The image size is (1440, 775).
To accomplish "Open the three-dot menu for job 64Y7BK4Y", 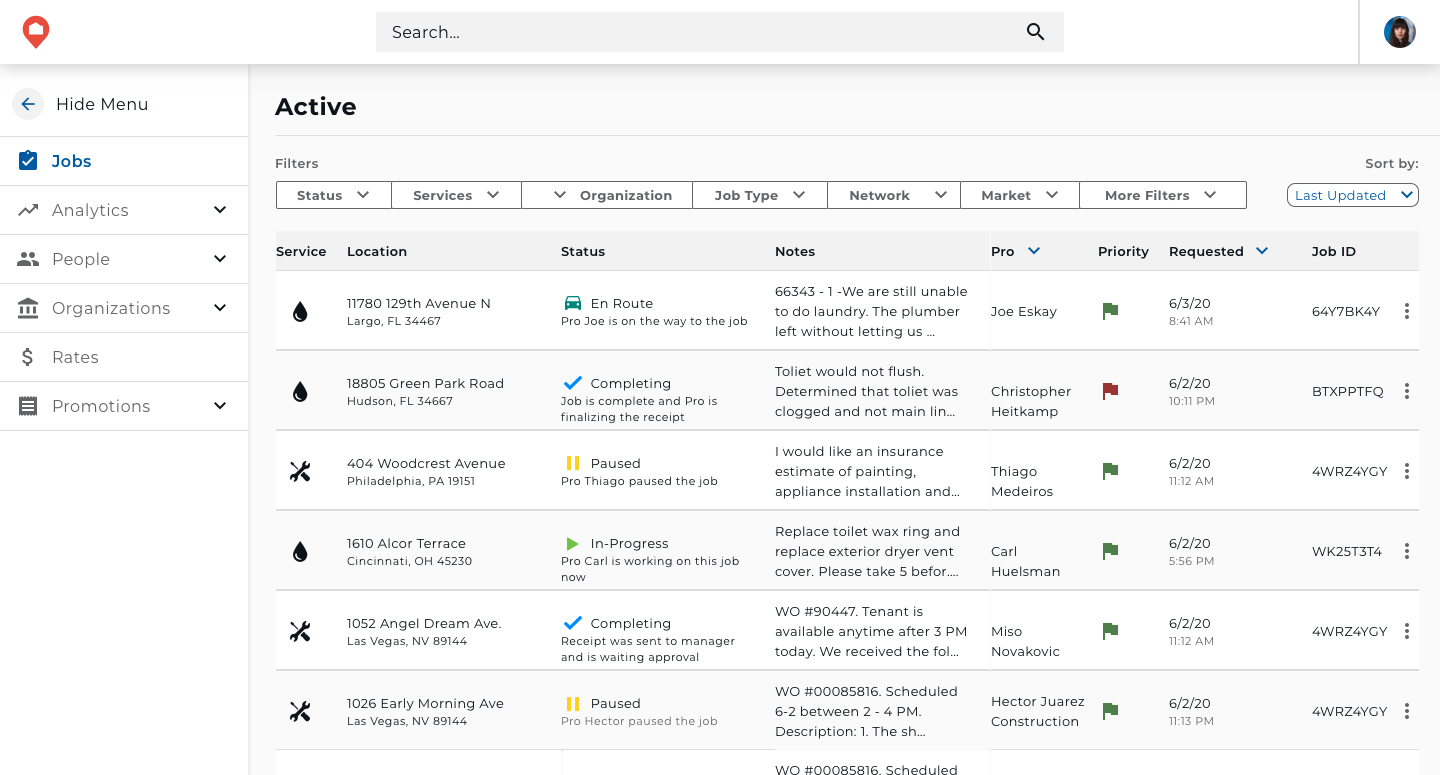I will pos(1406,311).
